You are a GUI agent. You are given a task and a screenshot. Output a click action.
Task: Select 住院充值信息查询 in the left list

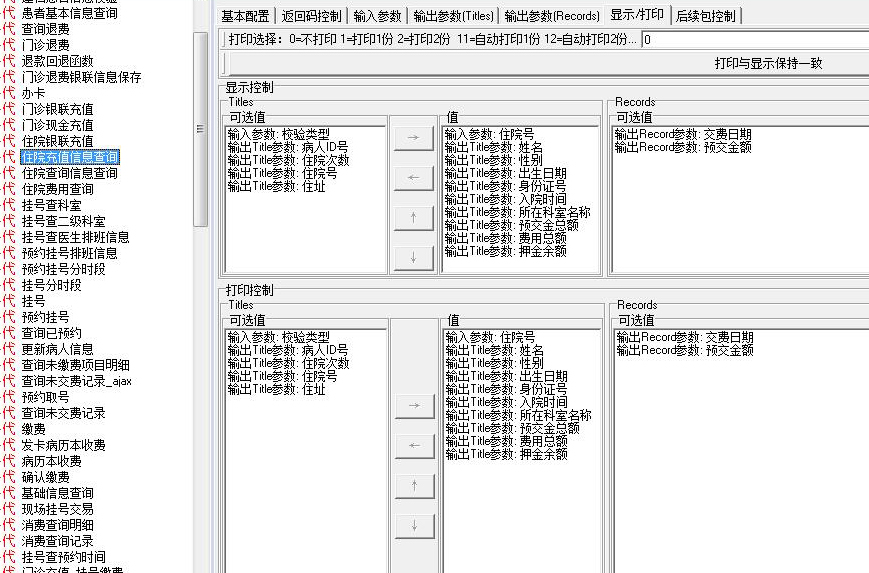pos(70,157)
